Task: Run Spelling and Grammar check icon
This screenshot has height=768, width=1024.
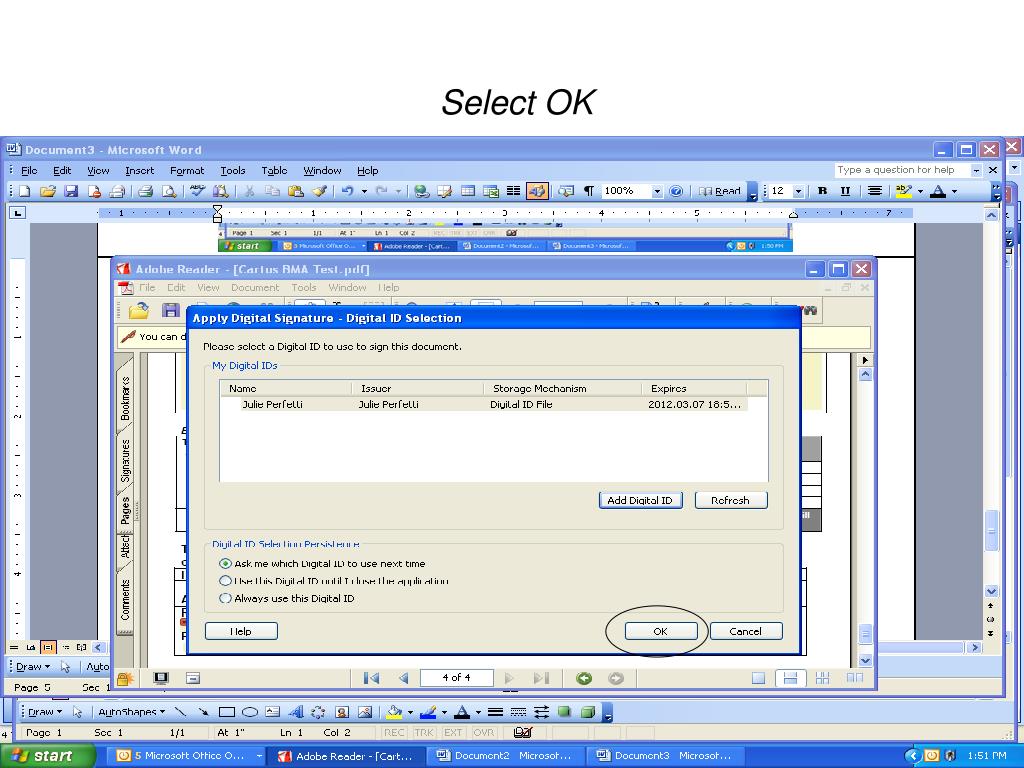Action: [197, 191]
